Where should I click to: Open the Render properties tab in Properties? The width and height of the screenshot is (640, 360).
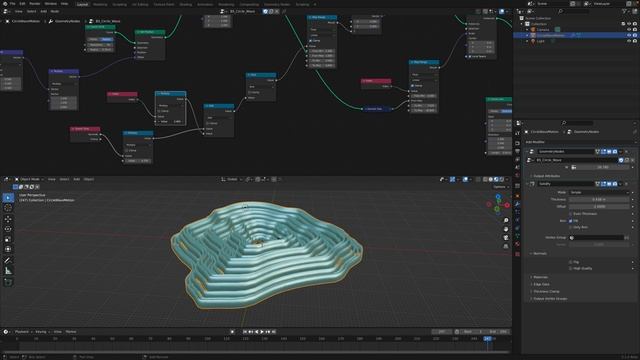(518, 143)
